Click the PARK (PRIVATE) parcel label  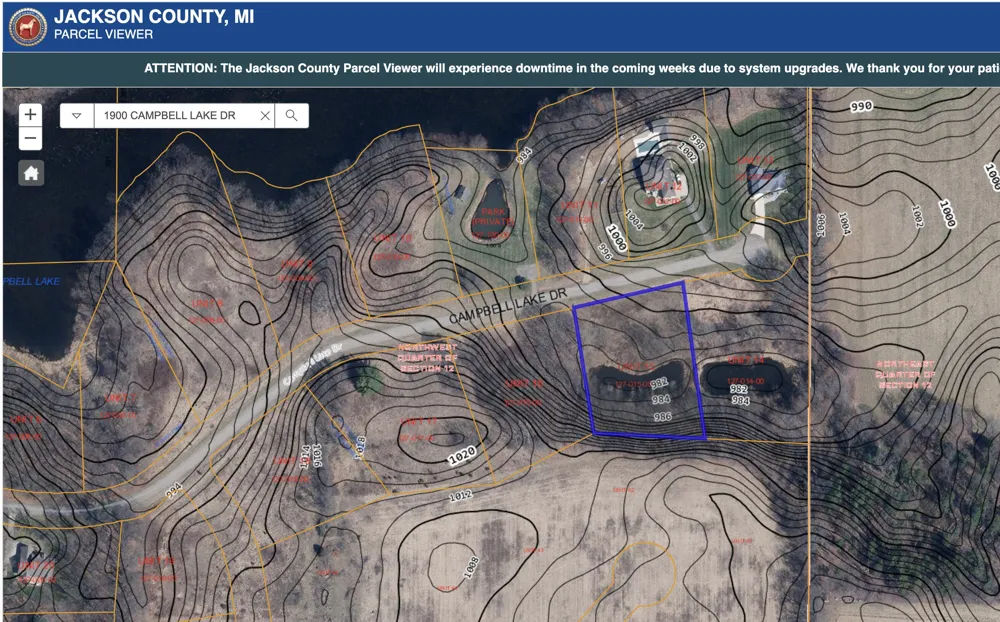(492, 216)
